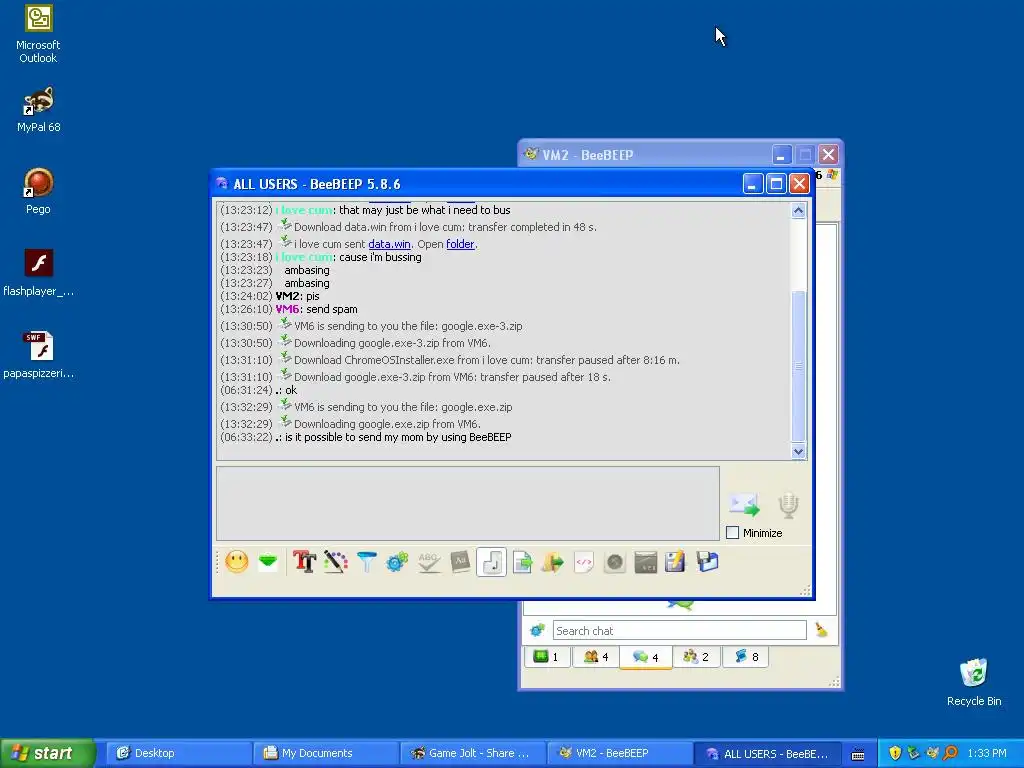Click the green arrow icon beside the smiley
Image resolution: width=1024 pixels, height=768 pixels.
(x=268, y=562)
